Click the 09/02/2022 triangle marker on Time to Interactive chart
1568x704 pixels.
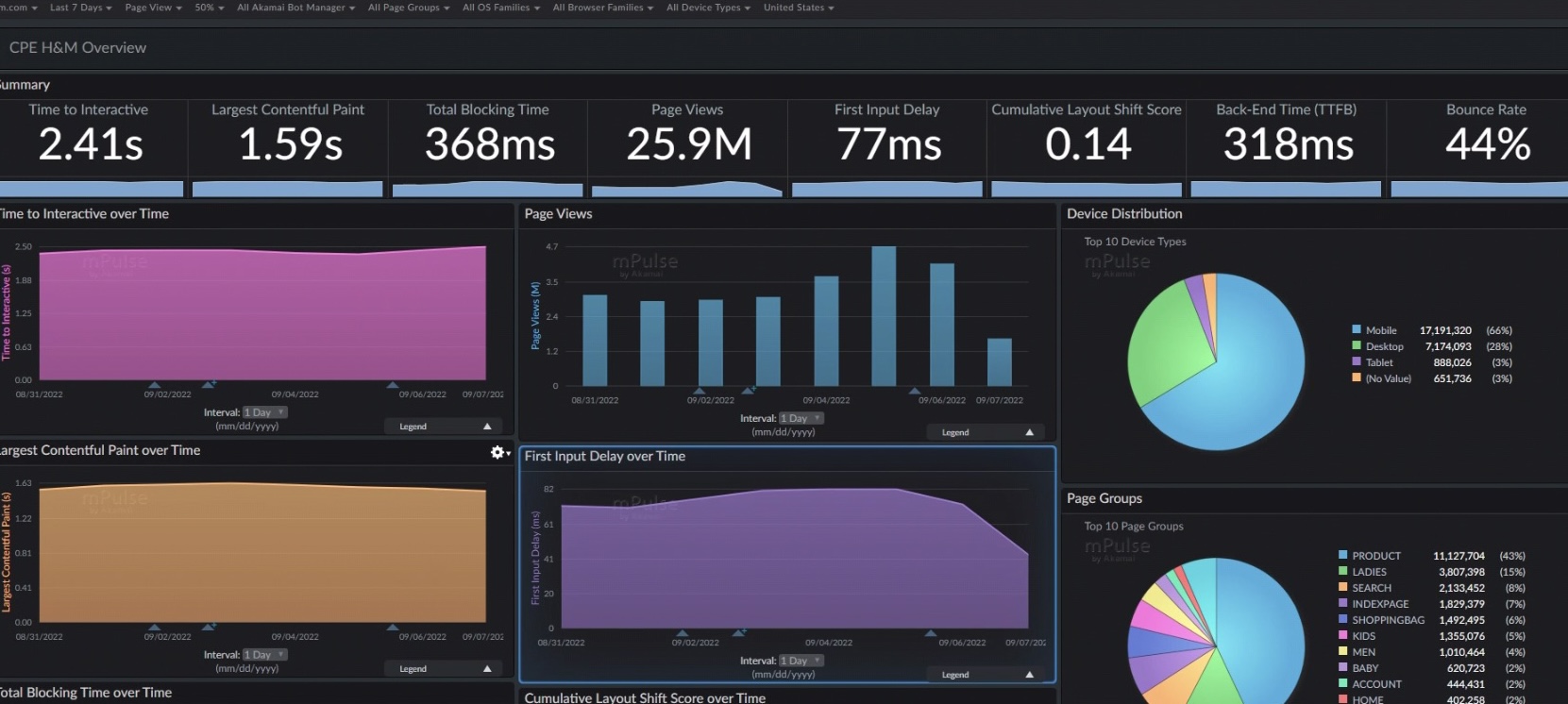(155, 385)
